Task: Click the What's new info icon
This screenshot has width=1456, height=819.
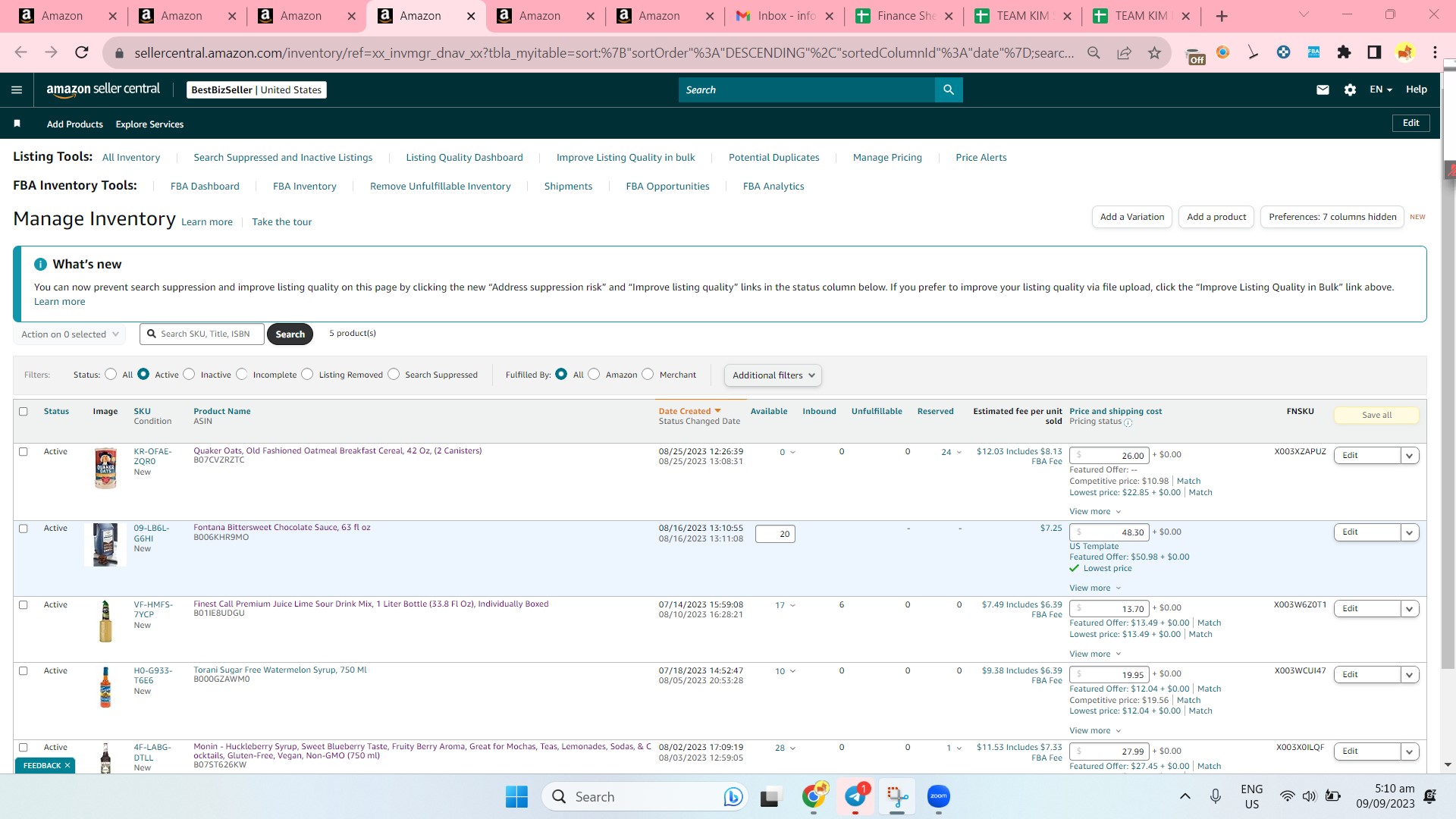Action: click(40, 264)
